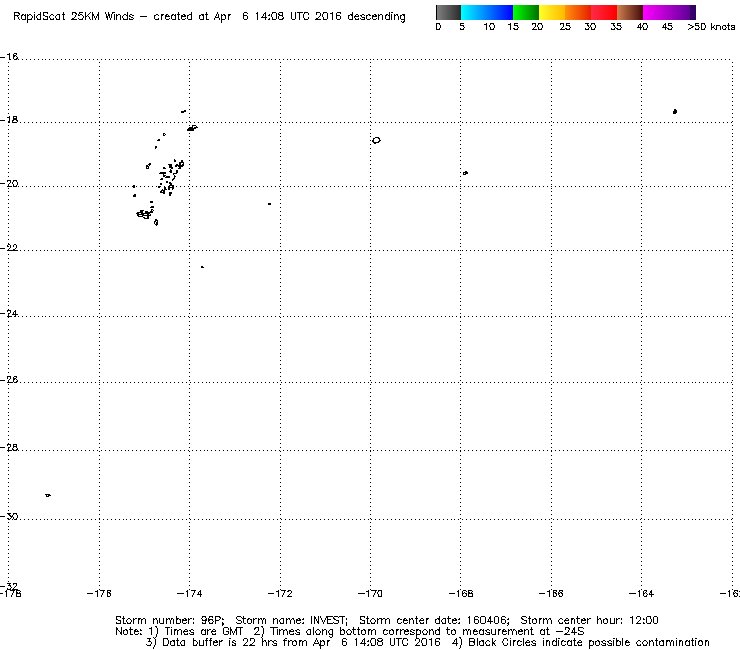This screenshot has width=740, height=650.
Task: Click the cyan-blue 5-15 knots color segment
Action: pos(487,12)
